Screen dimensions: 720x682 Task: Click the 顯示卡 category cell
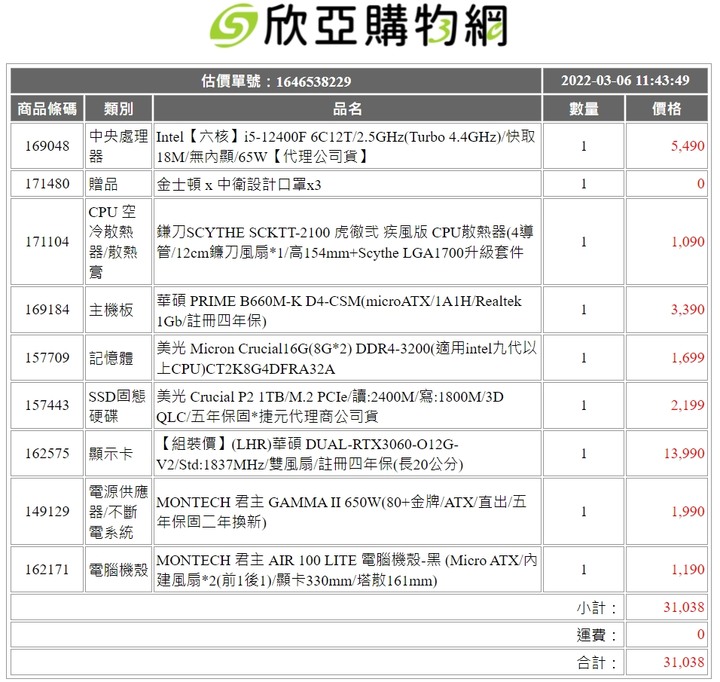tap(118, 454)
